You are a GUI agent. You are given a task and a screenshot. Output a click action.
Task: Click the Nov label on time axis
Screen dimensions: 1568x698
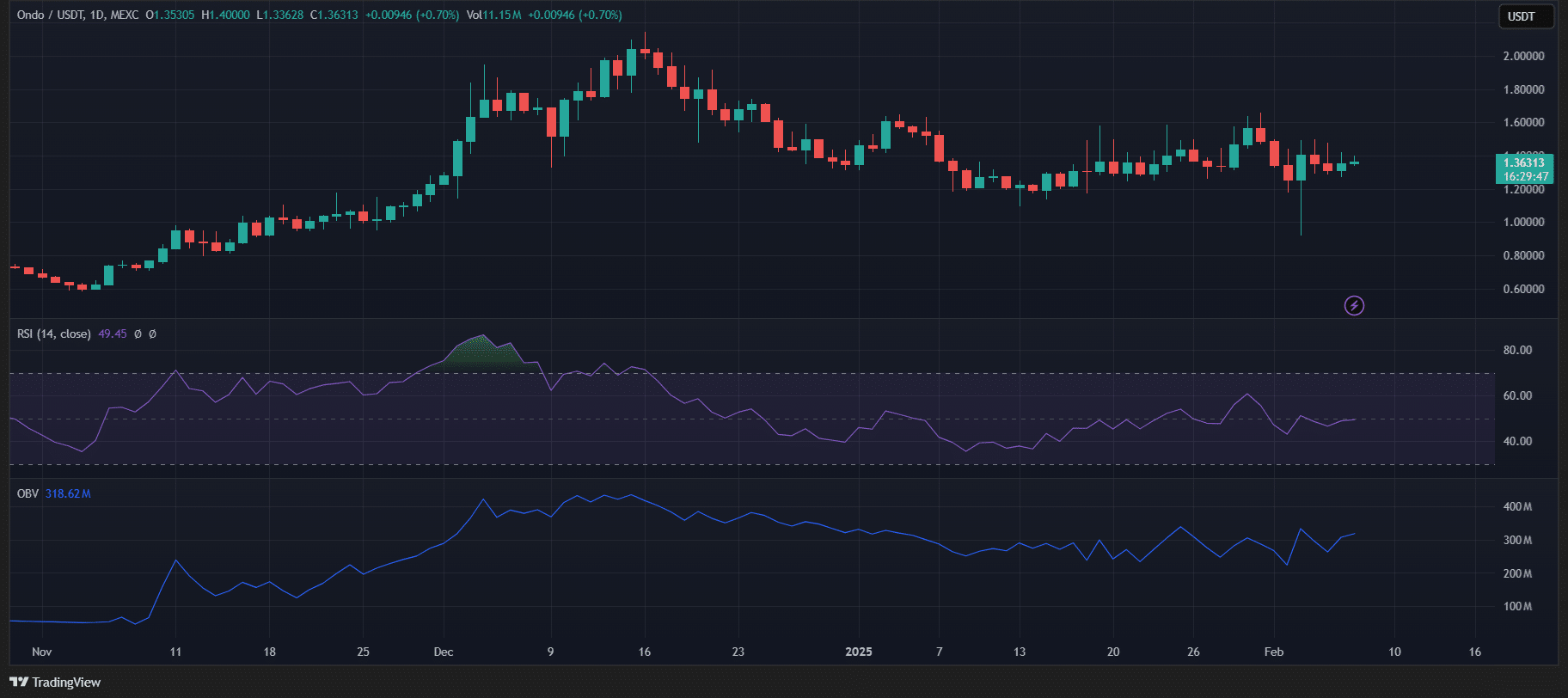[42, 652]
